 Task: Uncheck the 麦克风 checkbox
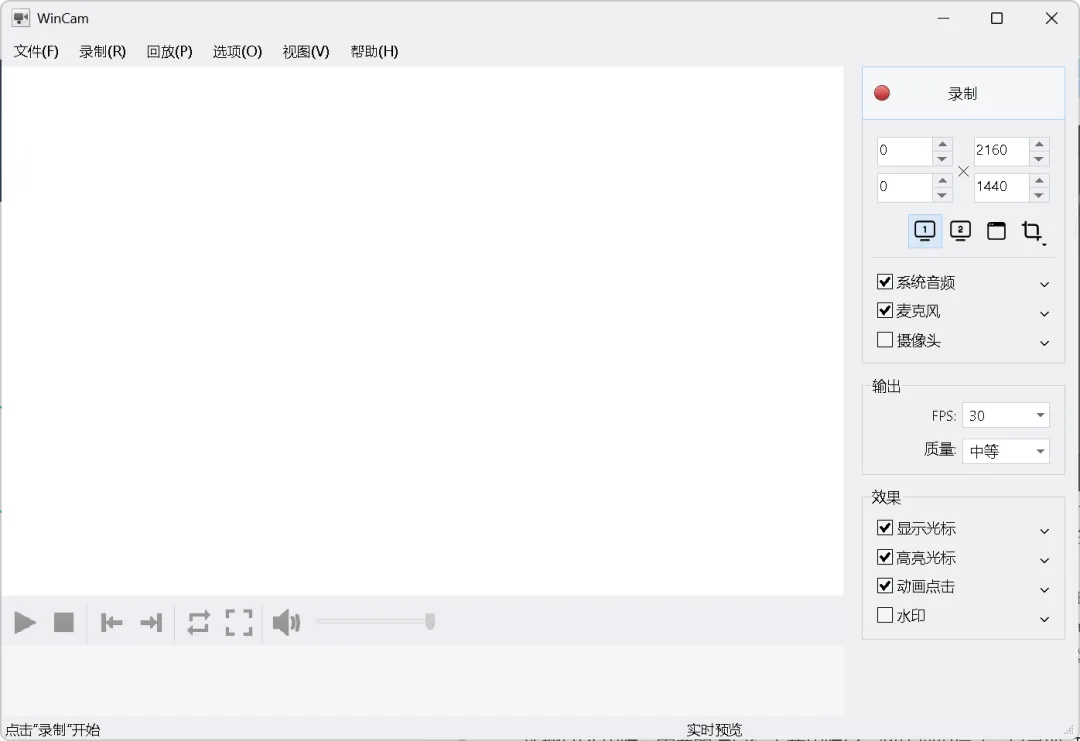tap(885, 311)
